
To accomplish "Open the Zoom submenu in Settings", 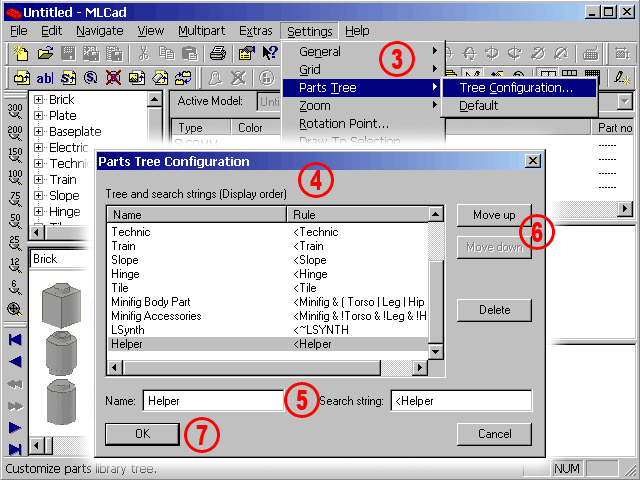I will (362, 106).
